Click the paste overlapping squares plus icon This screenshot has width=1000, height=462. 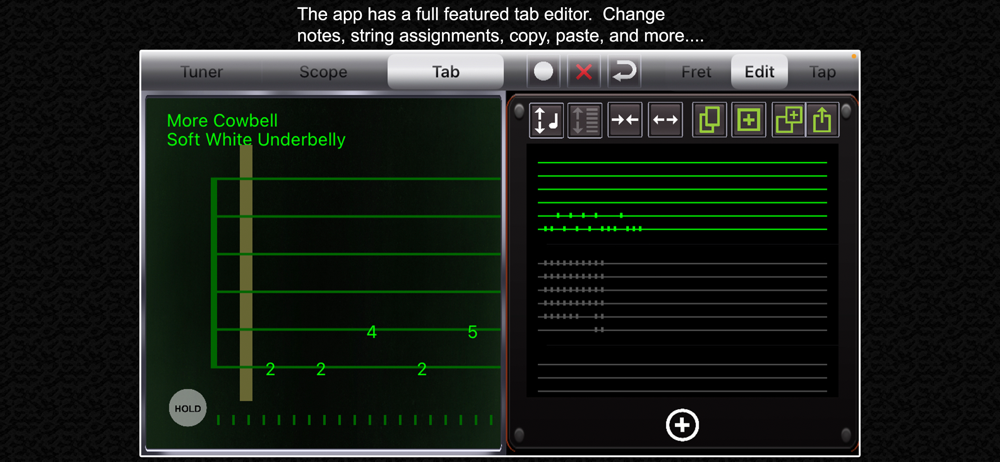coord(788,120)
